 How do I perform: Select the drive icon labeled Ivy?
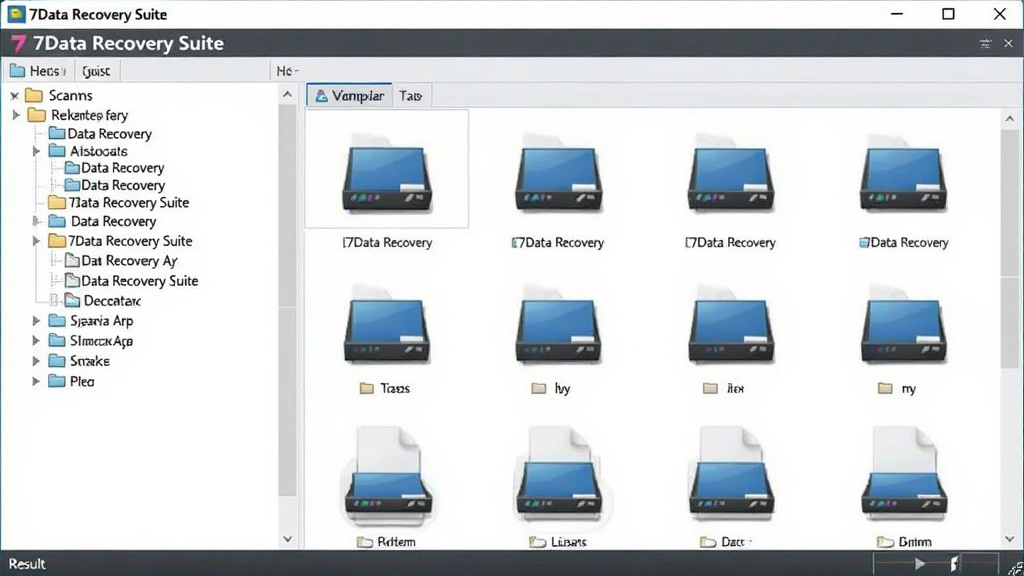558,325
